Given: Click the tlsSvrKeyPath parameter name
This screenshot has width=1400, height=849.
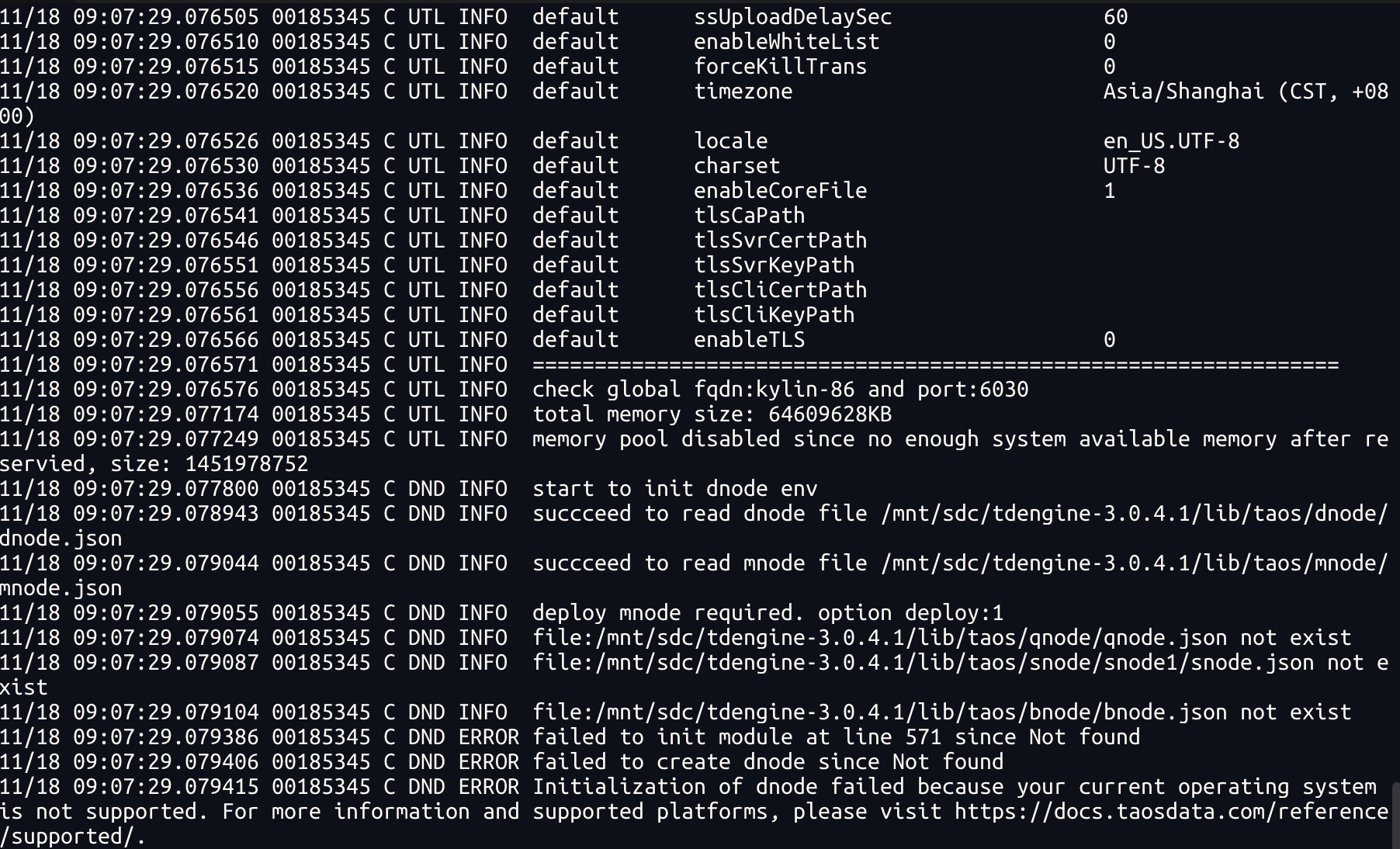Looking at the screenshot, I should (774, 265).
